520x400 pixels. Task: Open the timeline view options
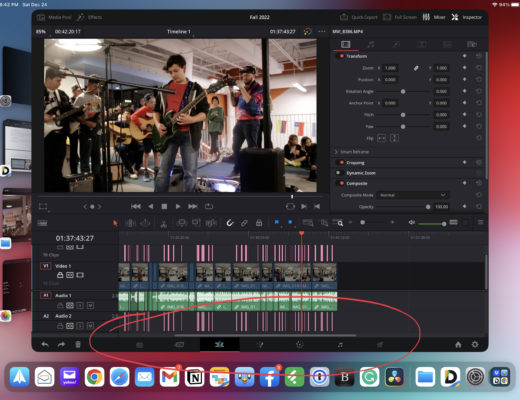click(x=42, y=223)
